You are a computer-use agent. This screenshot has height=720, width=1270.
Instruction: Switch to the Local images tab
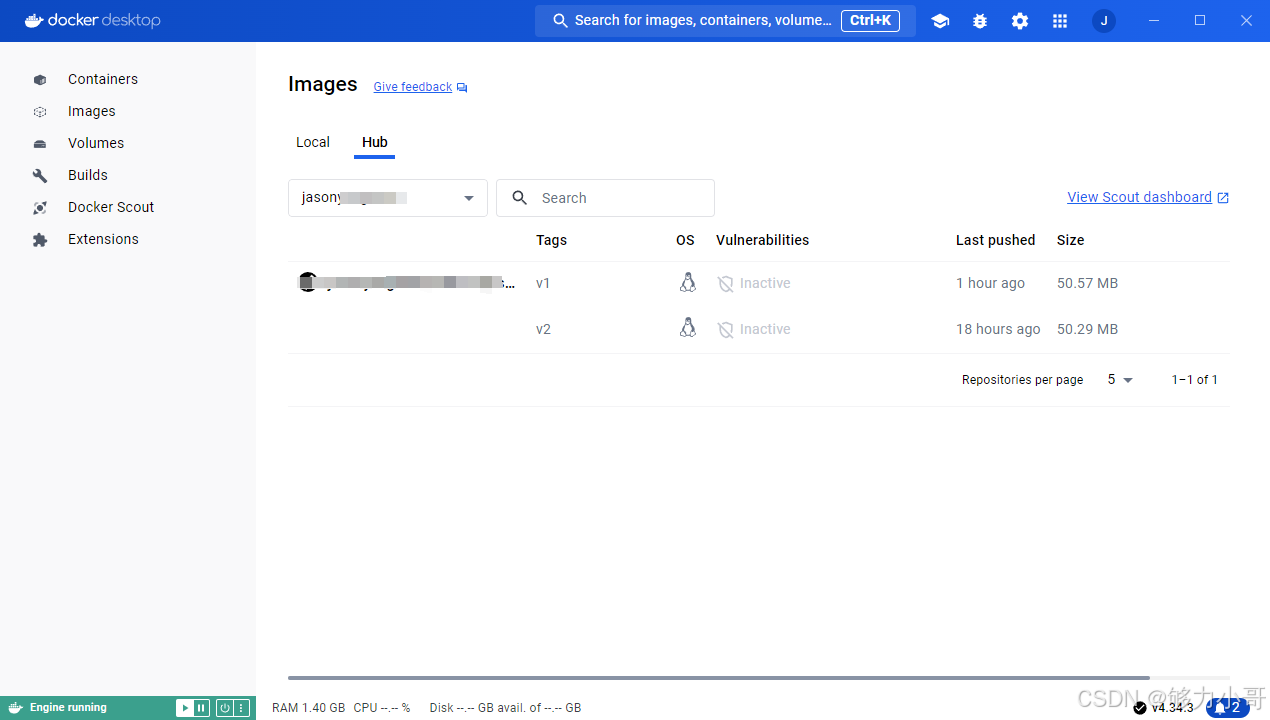click(x=312, y=142)
